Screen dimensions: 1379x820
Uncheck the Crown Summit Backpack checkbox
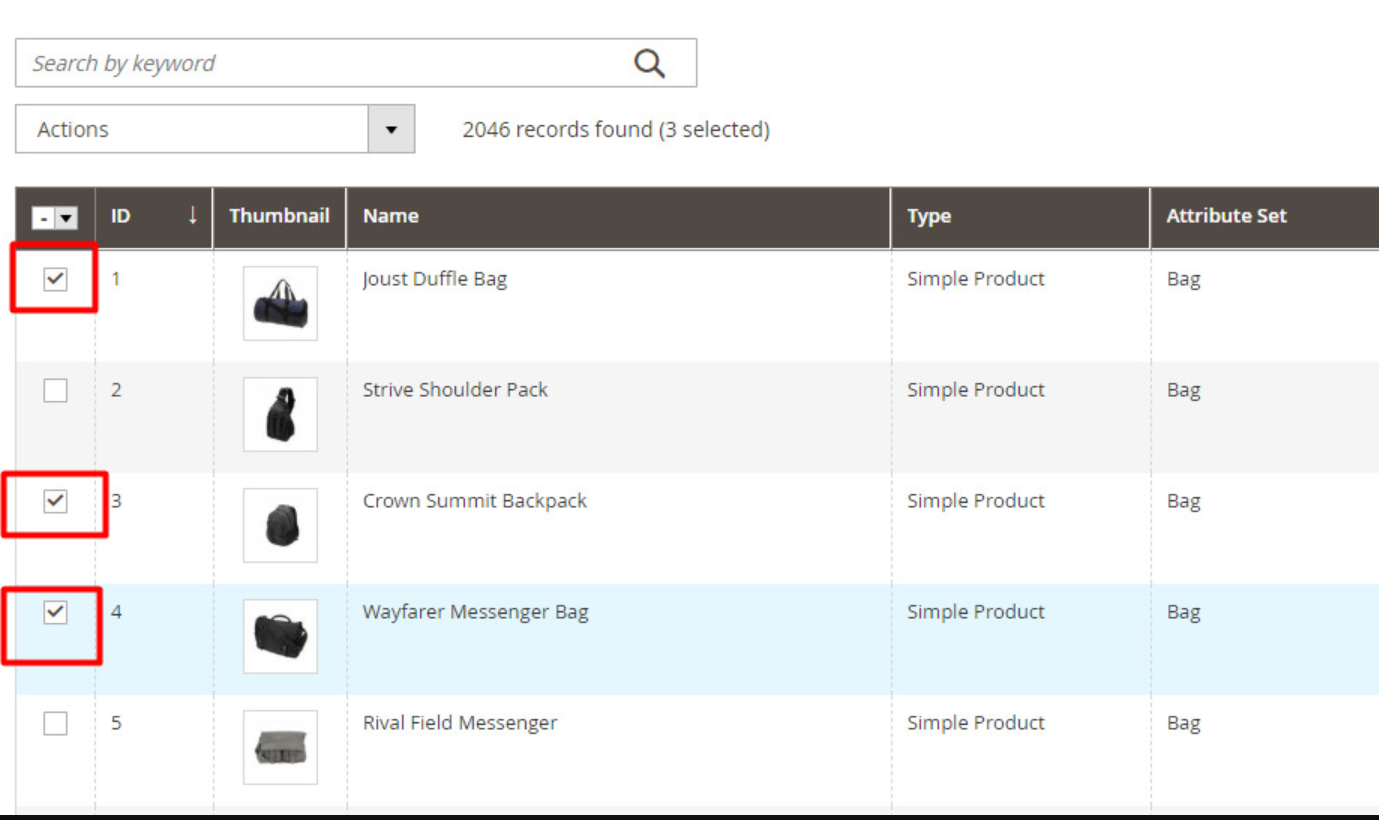tap(56, 502)
